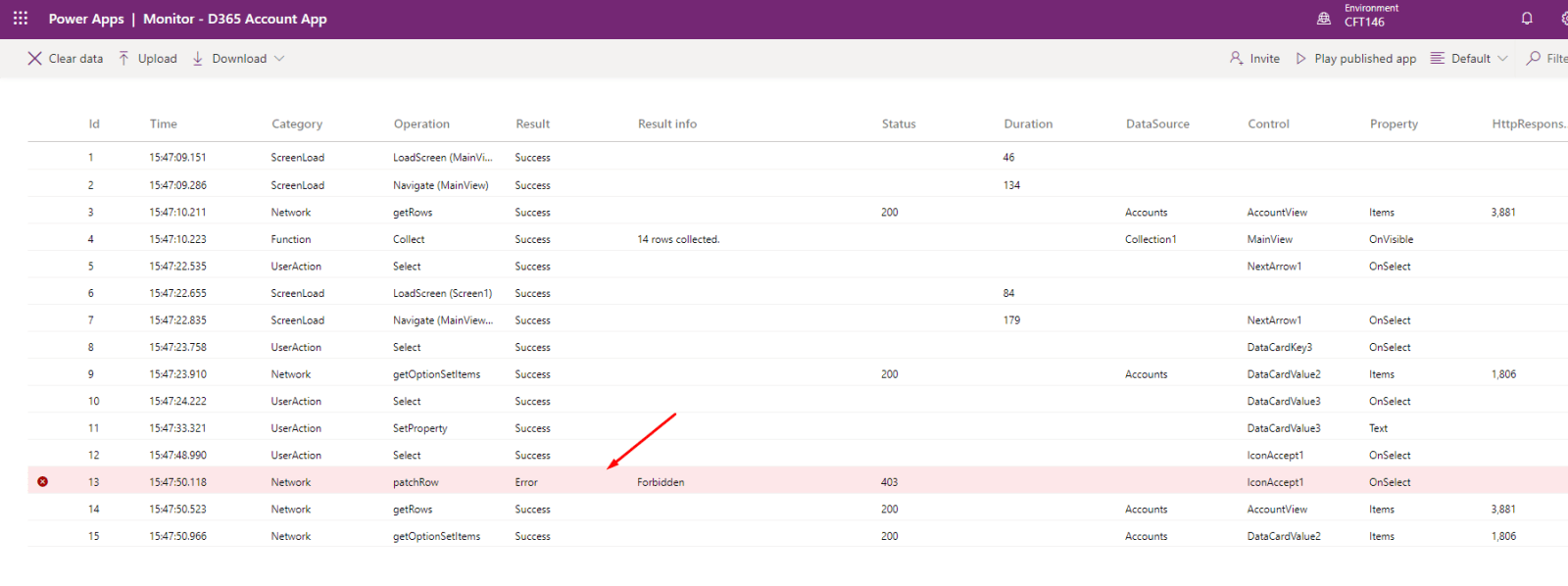This screenshot has width=1568, height=586.
Task: Open notifications bell icon
Action: click(1527, 19)
